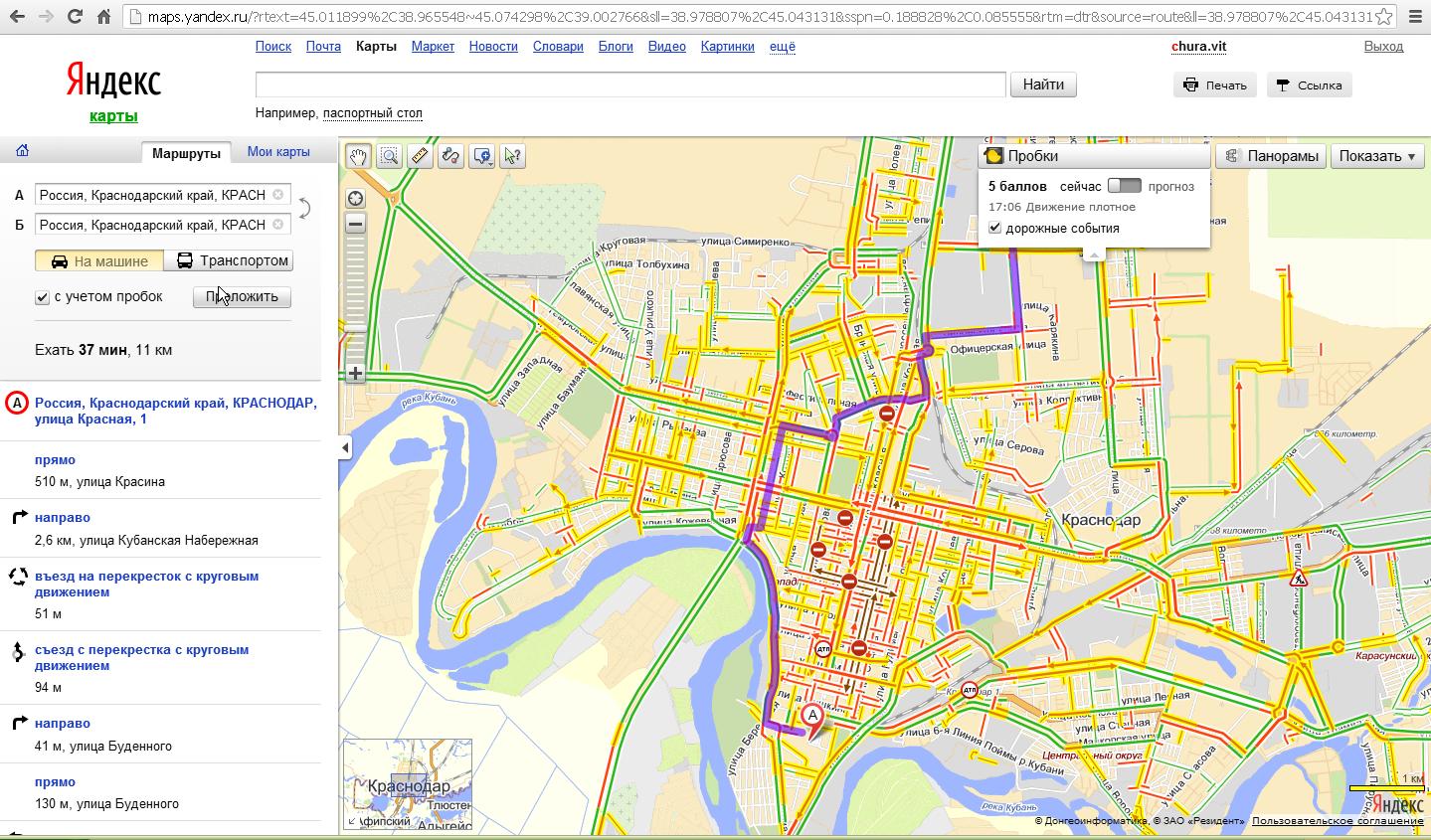The image size is (1431, 840).
Task: Click the карты link under logo
Action: click(113, 116)
